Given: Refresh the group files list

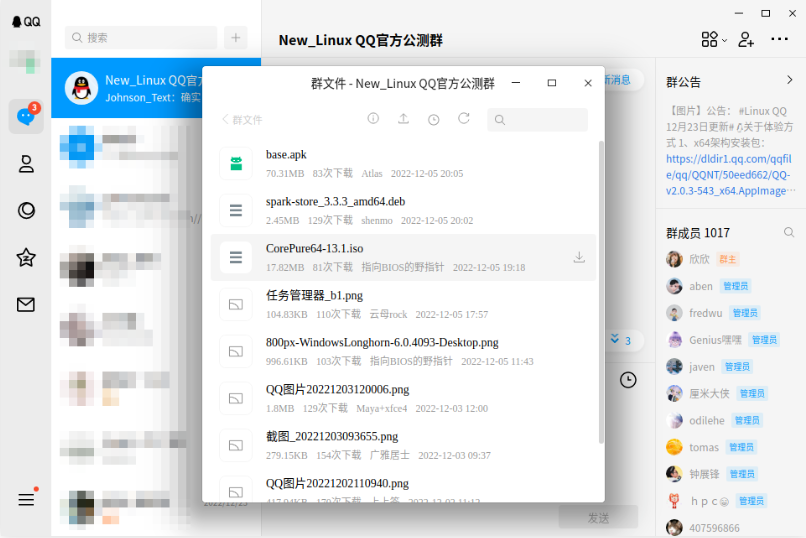Looking at the screenshot, I should 464,119.
